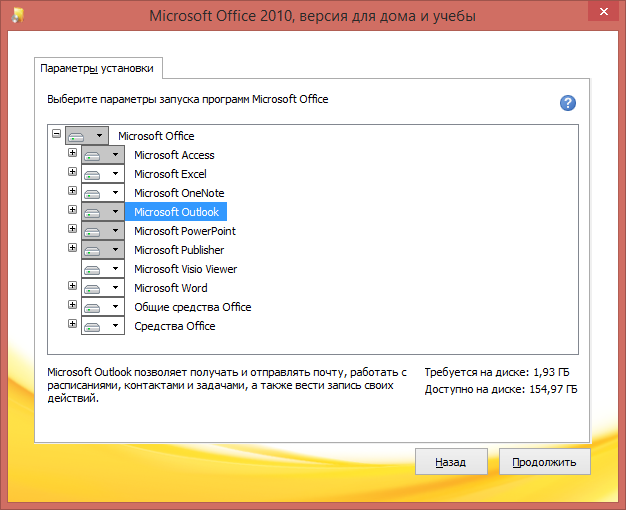This screenshot has height=510, width=626.
Task: Select highlighted Microsoft Outlook row
Action: tap(176, 212)
